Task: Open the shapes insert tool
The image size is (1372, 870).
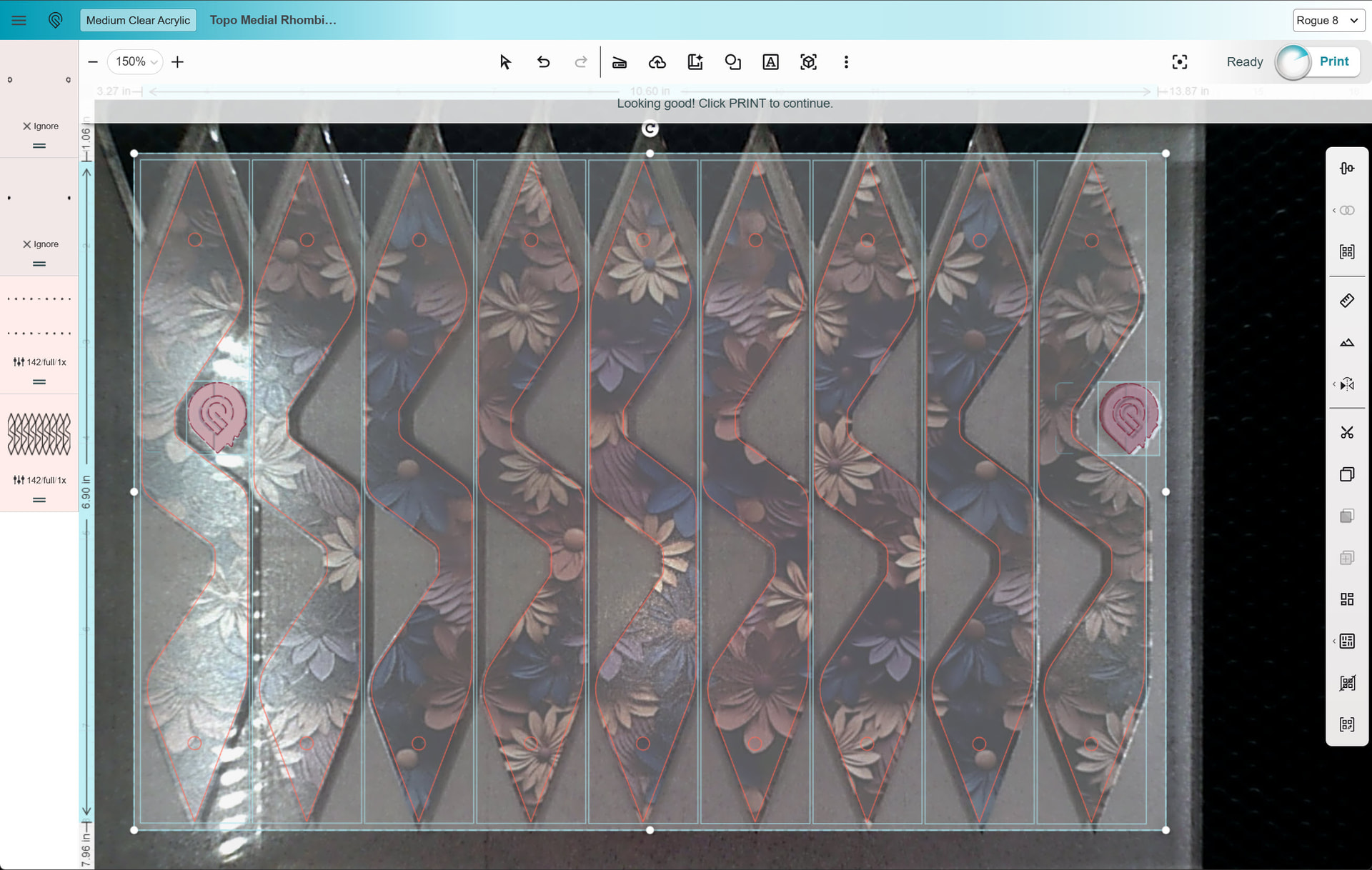Action: pyautogui.click(x=732, y=62)
